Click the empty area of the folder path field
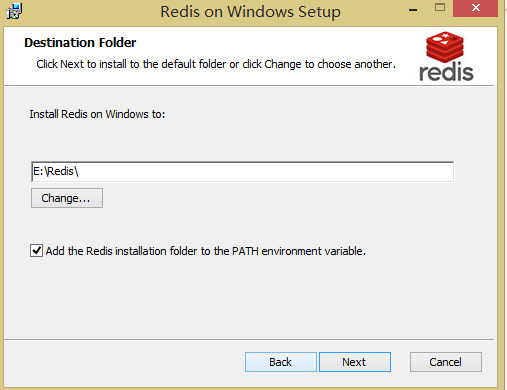The height and width of the screenshot is (390, 507). tap(267, 172)
